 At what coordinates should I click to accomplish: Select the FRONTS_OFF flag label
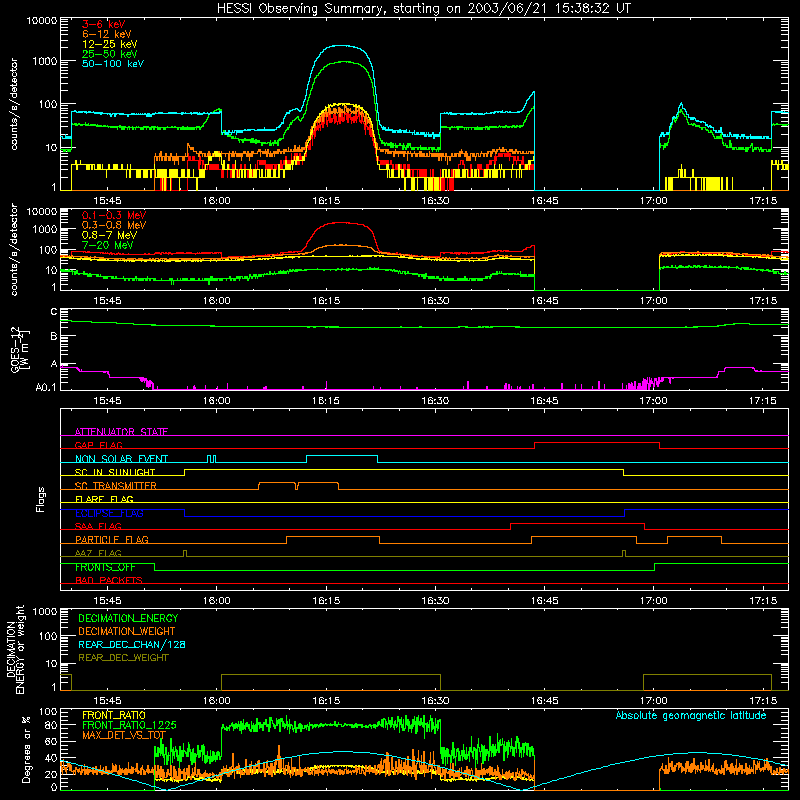(x=105, y=567)
